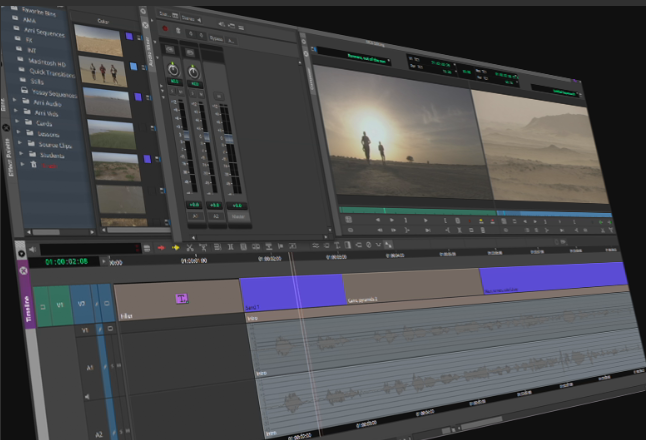Click the Color column header in bin
This screenshot has width=646, height=440.
103,21
